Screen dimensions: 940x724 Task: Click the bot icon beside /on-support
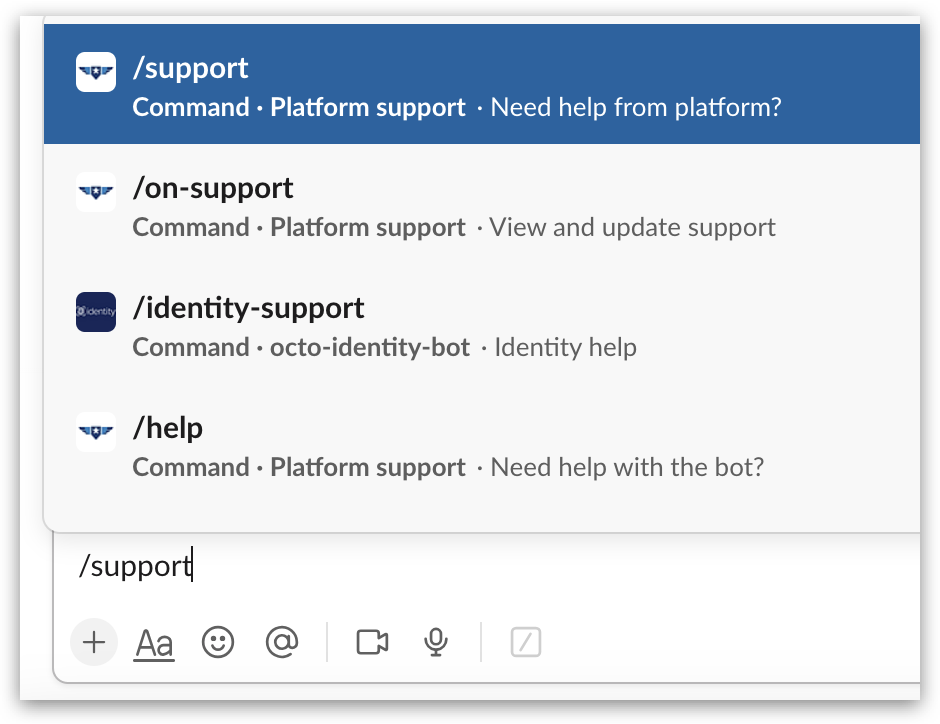pos(95,192)
